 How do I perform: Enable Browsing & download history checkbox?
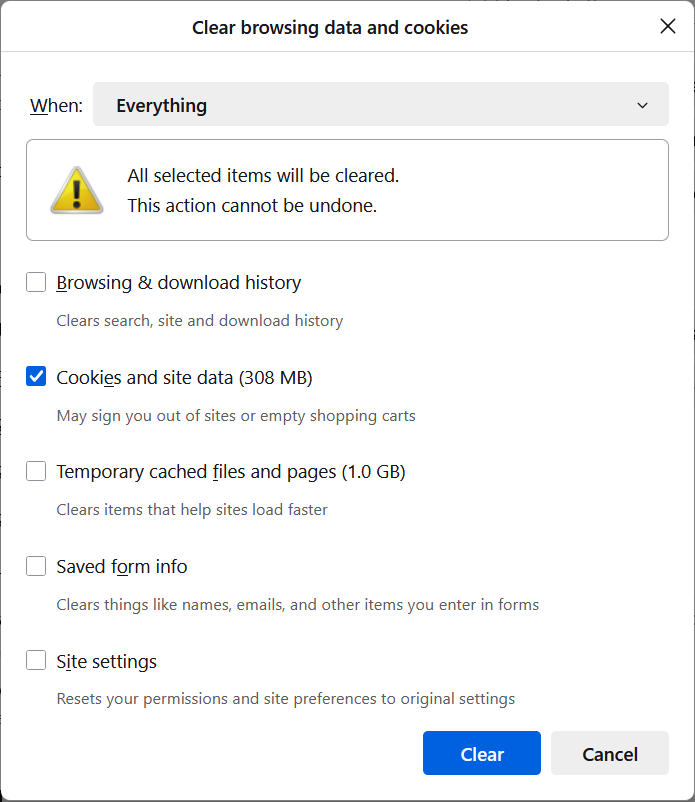click(36, 282)
